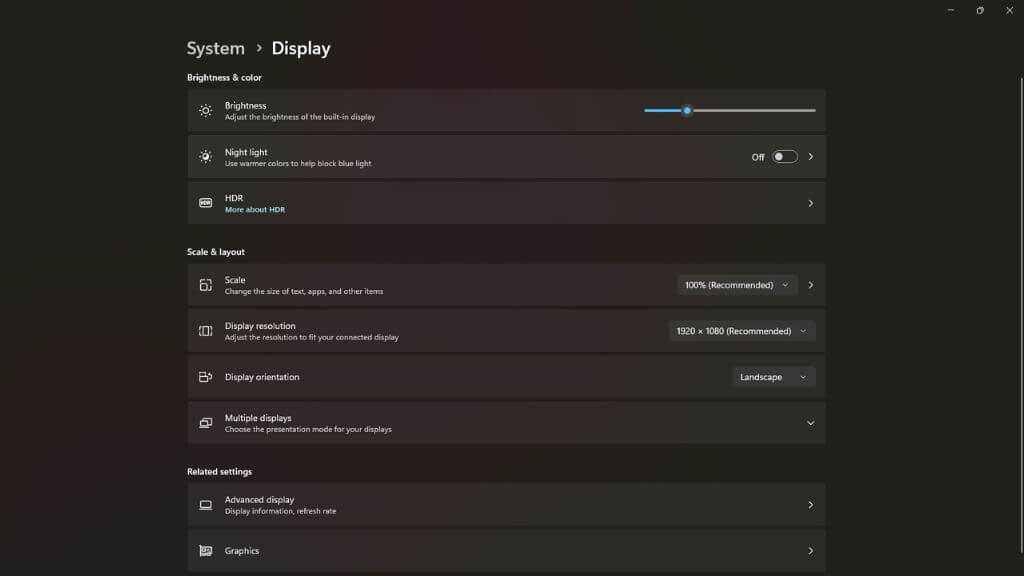Image resolution: width=1024 pixels, height=576 pixels.
Task: Click the Brightness sun icon
Action: point(205,111)
